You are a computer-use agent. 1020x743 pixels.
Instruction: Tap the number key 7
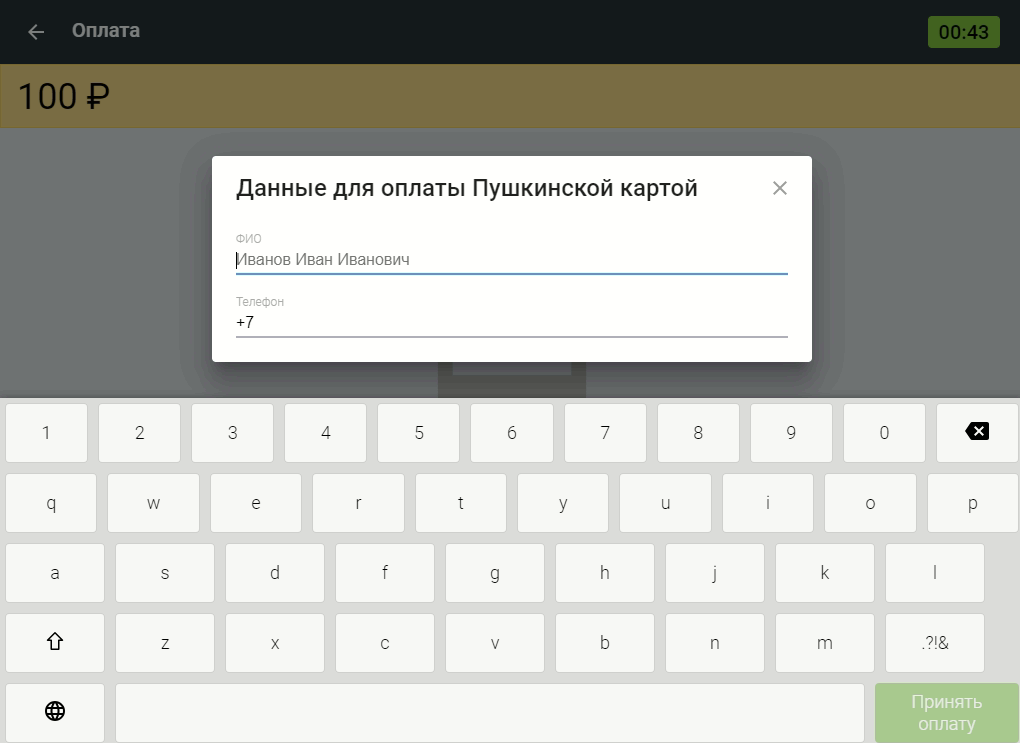point(605,433)
